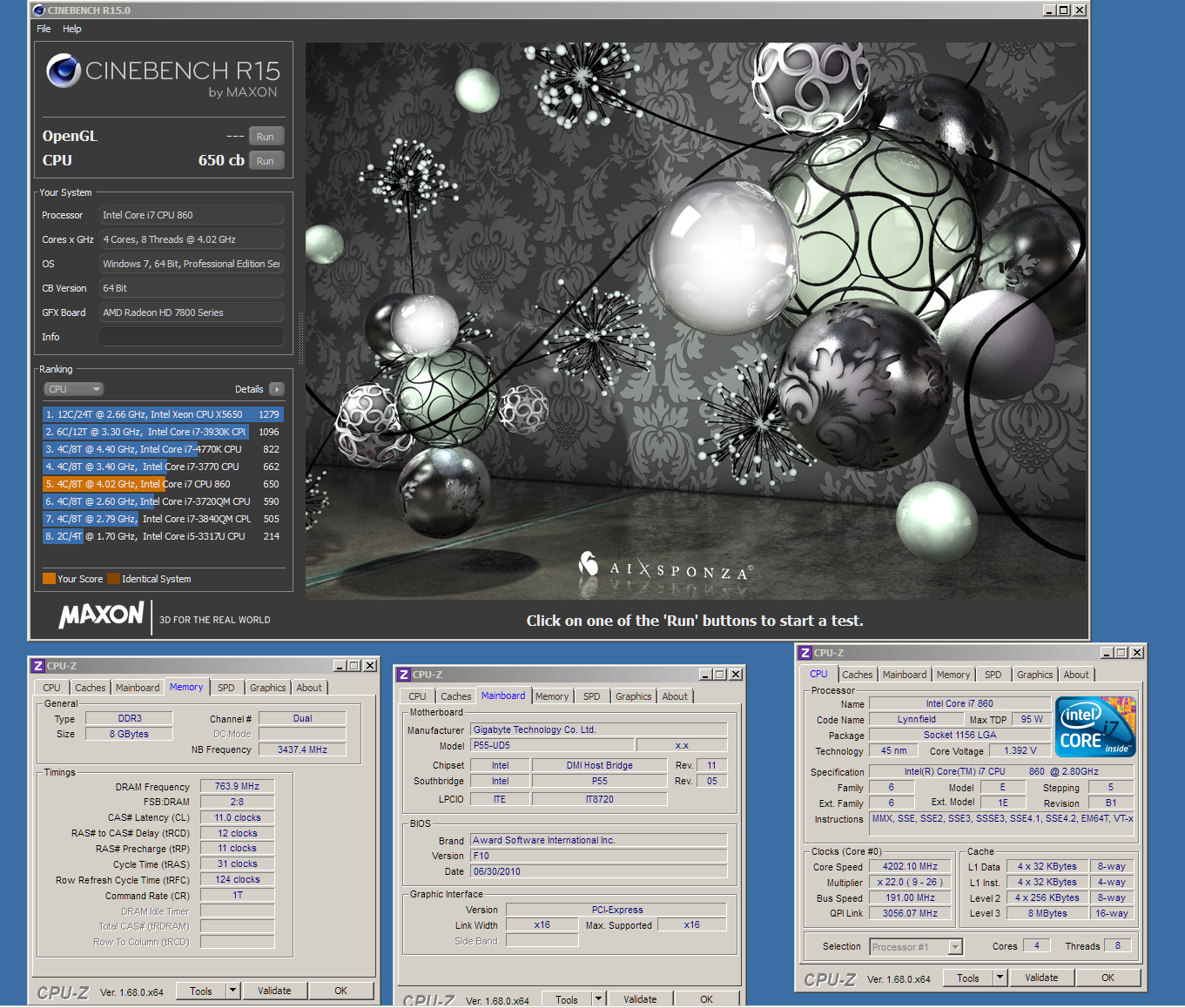Click OK in Memory CPU-Z window
The height and width of the screenshot is (1008, 1185).
pyautogui.click(x=341, y=991)
